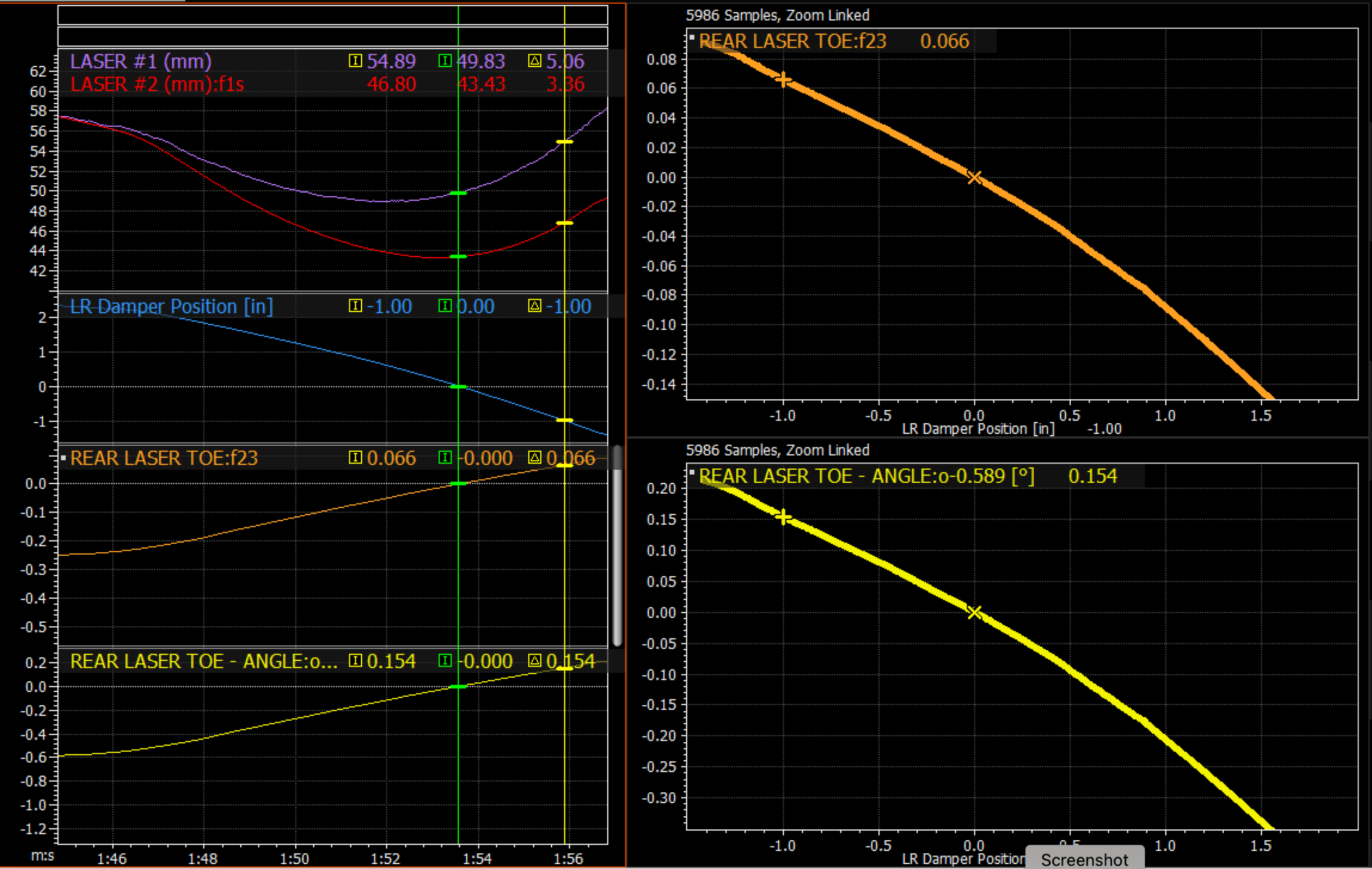This screenshot has height=869, width=1372.
Task: Click square marker beside REAR LASER TOE:f23 time graph label
Action: click(63, 457)
